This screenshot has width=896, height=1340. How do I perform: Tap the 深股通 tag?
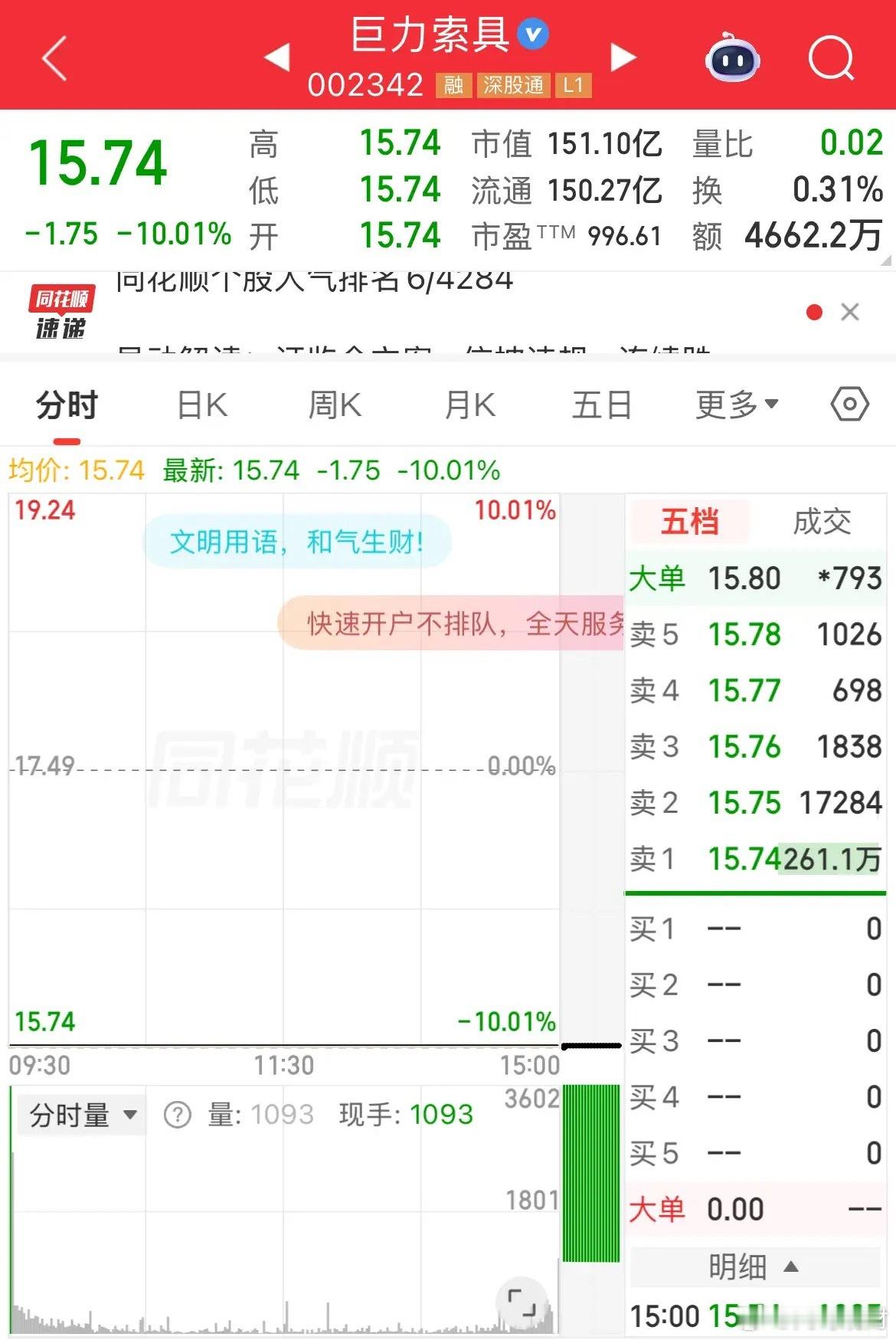click(513, 84)
